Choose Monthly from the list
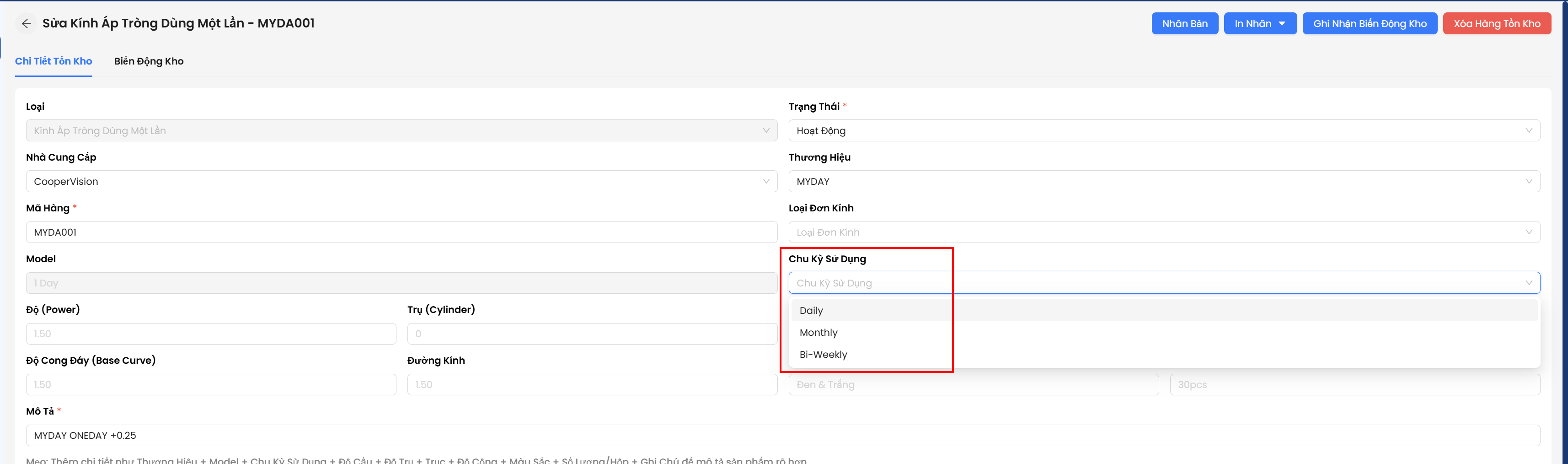This screenshot has width=1568, height=464. point(1164,333)
